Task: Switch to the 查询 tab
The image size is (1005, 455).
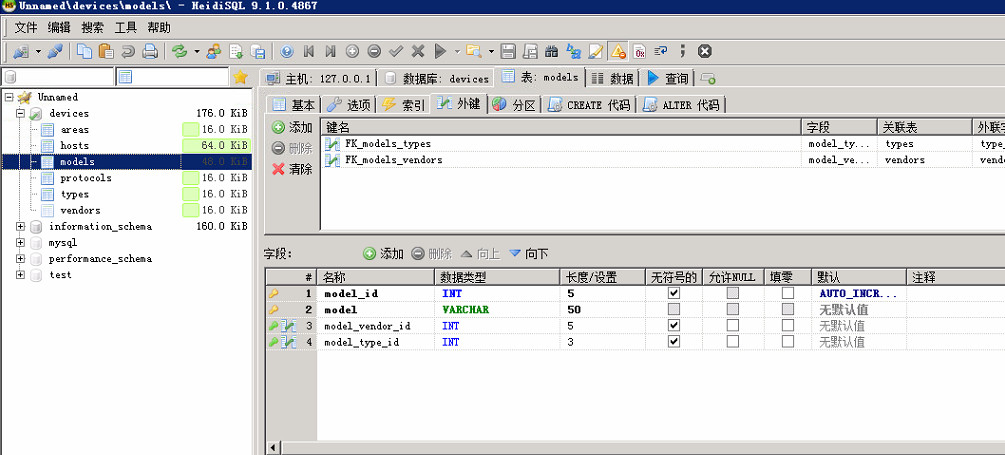Action: coord(668,78)
